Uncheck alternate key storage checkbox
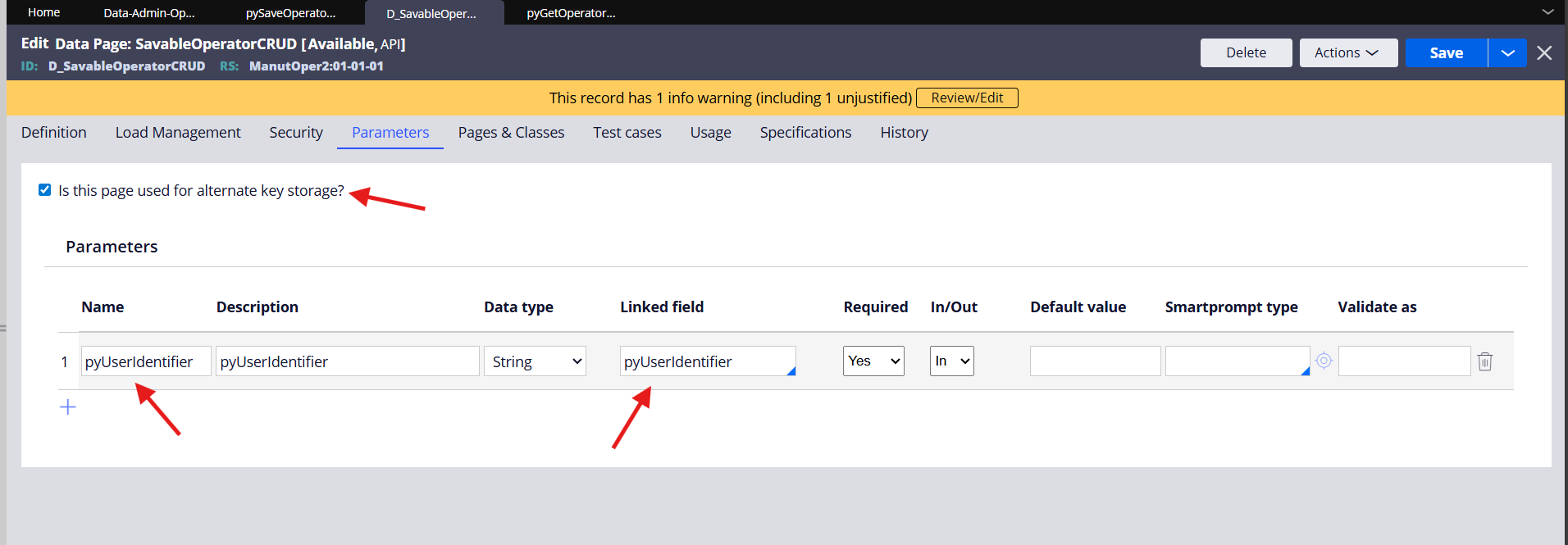The image size is (1568, 545). [45, 190]
